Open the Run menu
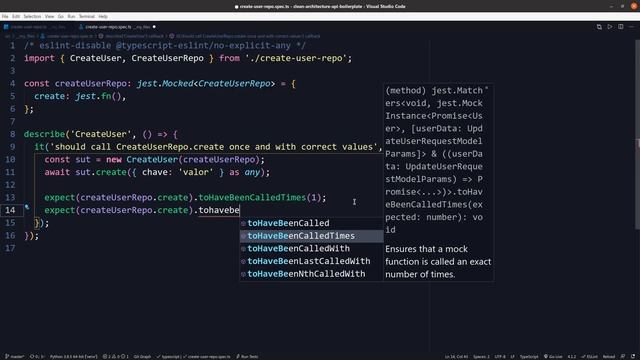The height and width of the screenshot is (360, 640). (x=71, y=16)
